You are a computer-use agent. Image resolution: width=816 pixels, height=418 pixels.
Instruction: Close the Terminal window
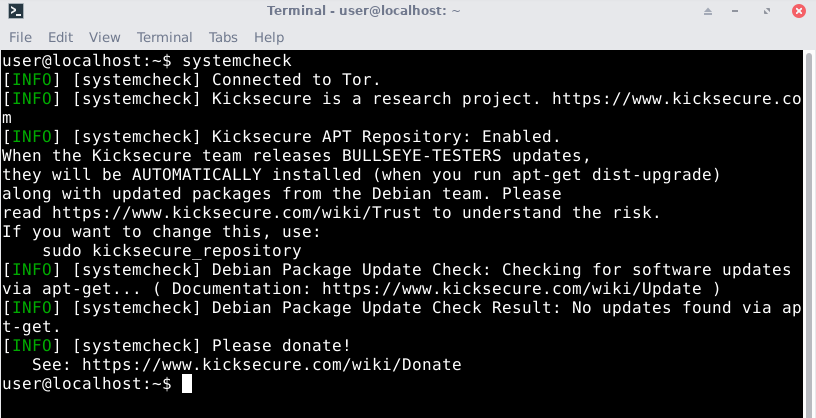click(x=800, y=11)
